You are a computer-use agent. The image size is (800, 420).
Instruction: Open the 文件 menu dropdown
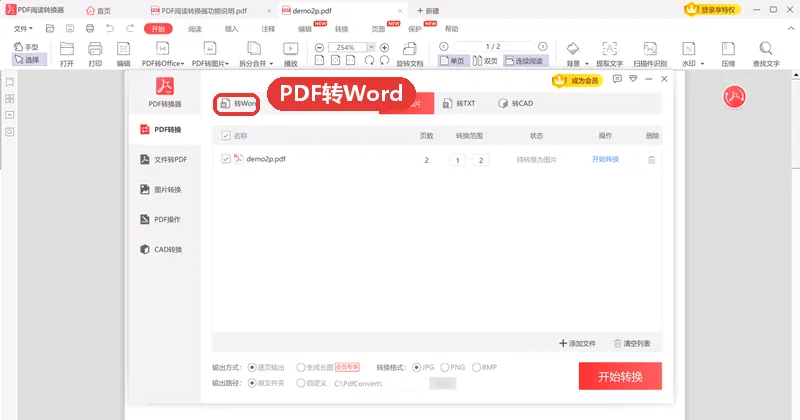(23, 29)
